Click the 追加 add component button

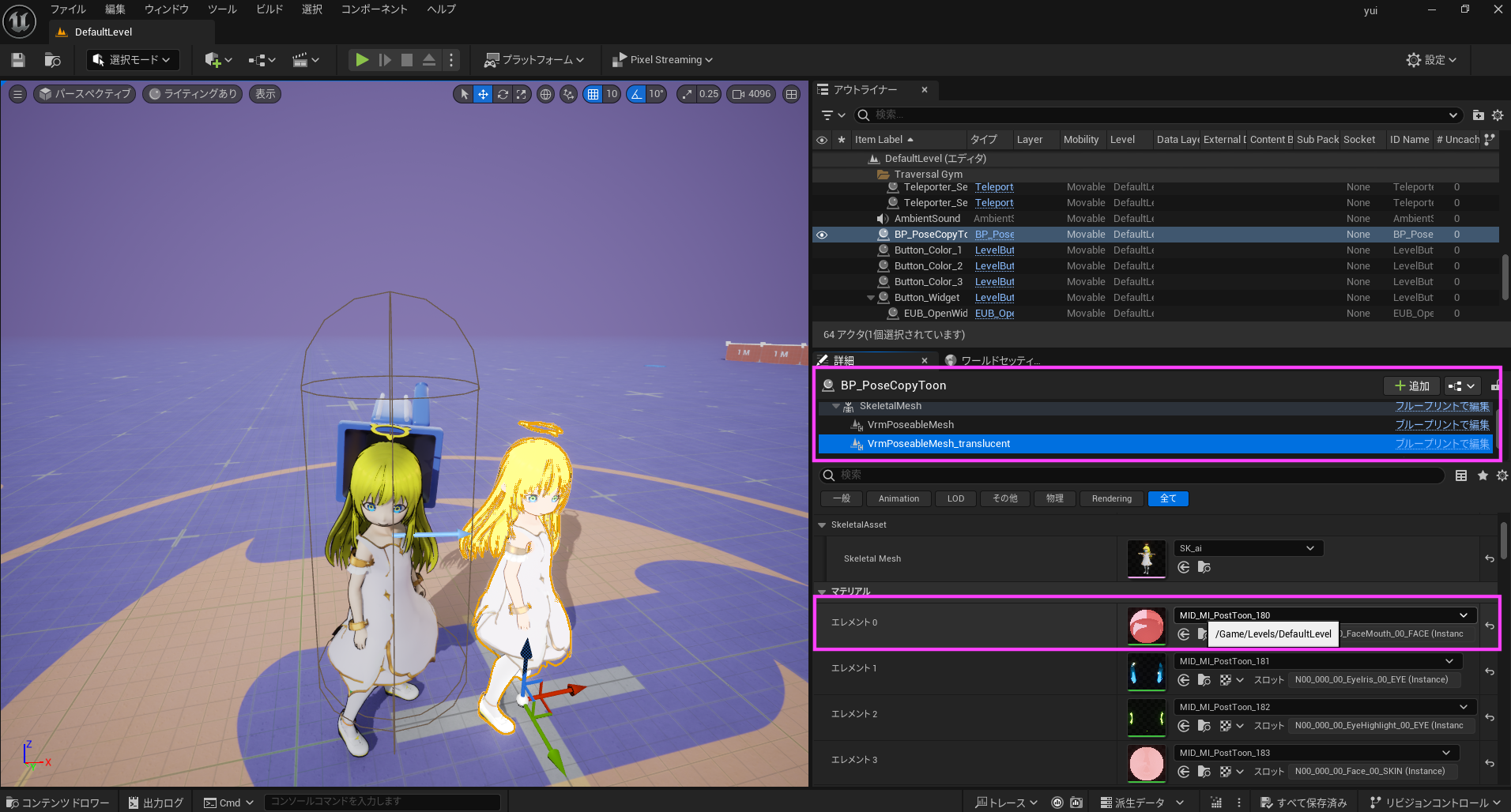pos(1411,386)
